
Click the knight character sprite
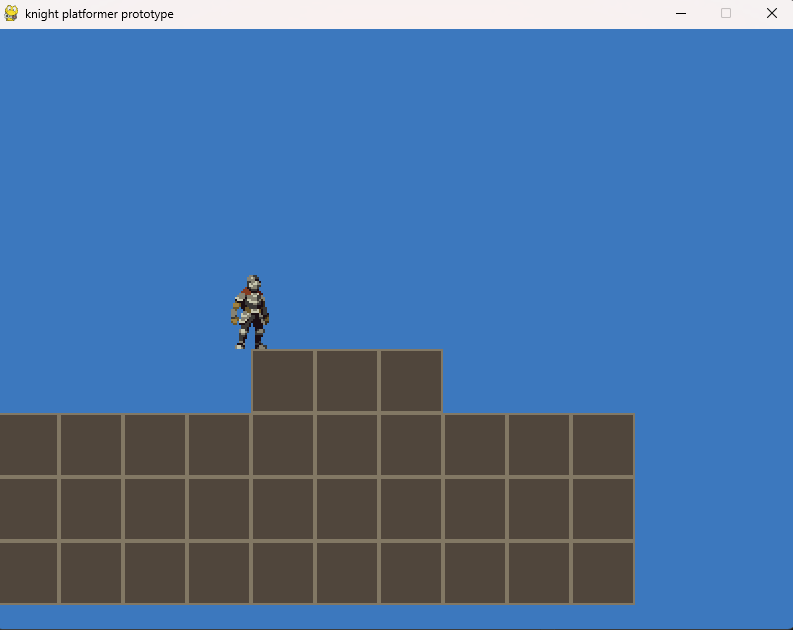tap(250, 312)
